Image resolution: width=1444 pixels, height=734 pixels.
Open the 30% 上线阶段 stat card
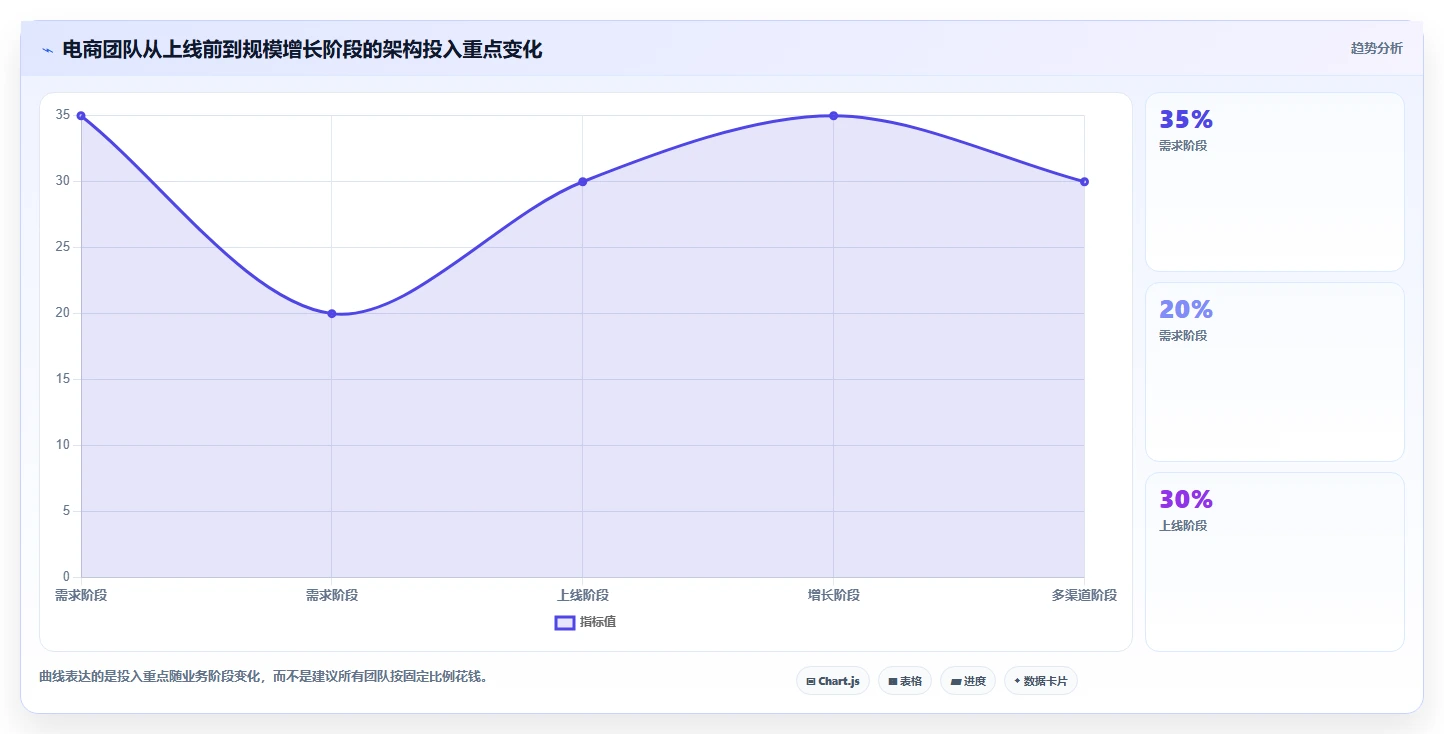pos(1275,562)
